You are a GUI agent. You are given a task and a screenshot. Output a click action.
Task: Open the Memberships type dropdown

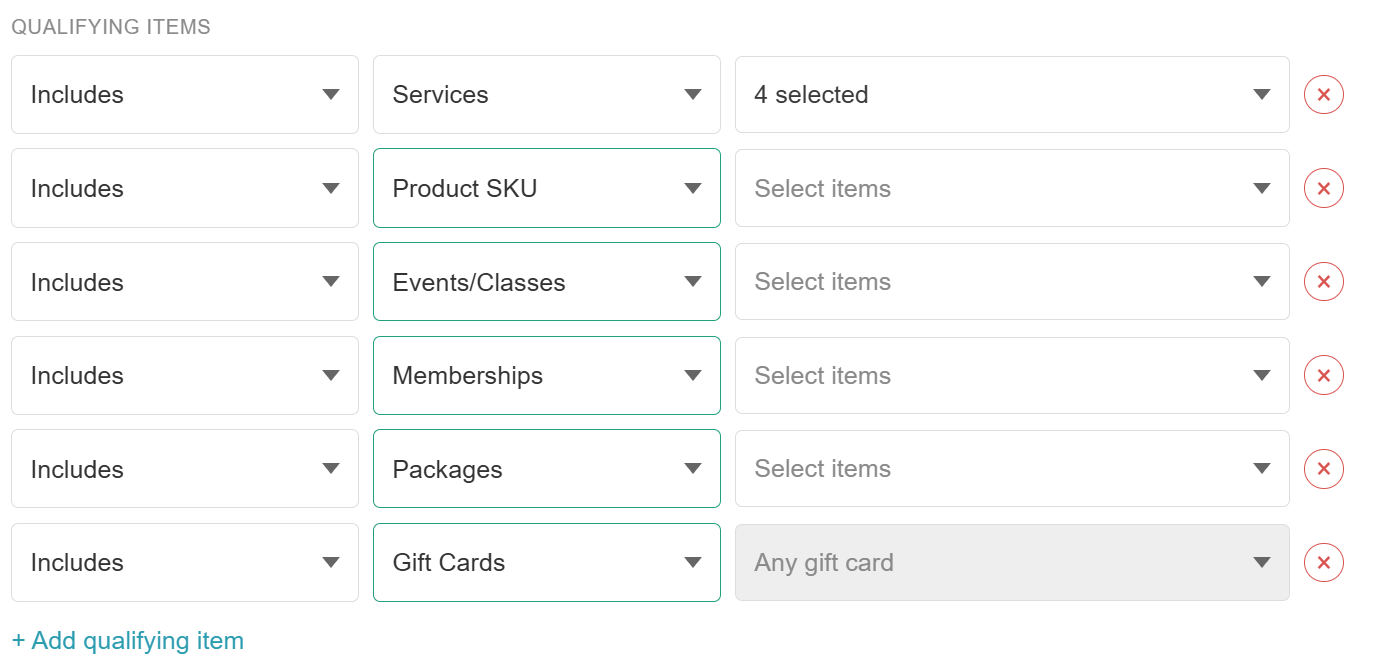click(x=547, y=375)
